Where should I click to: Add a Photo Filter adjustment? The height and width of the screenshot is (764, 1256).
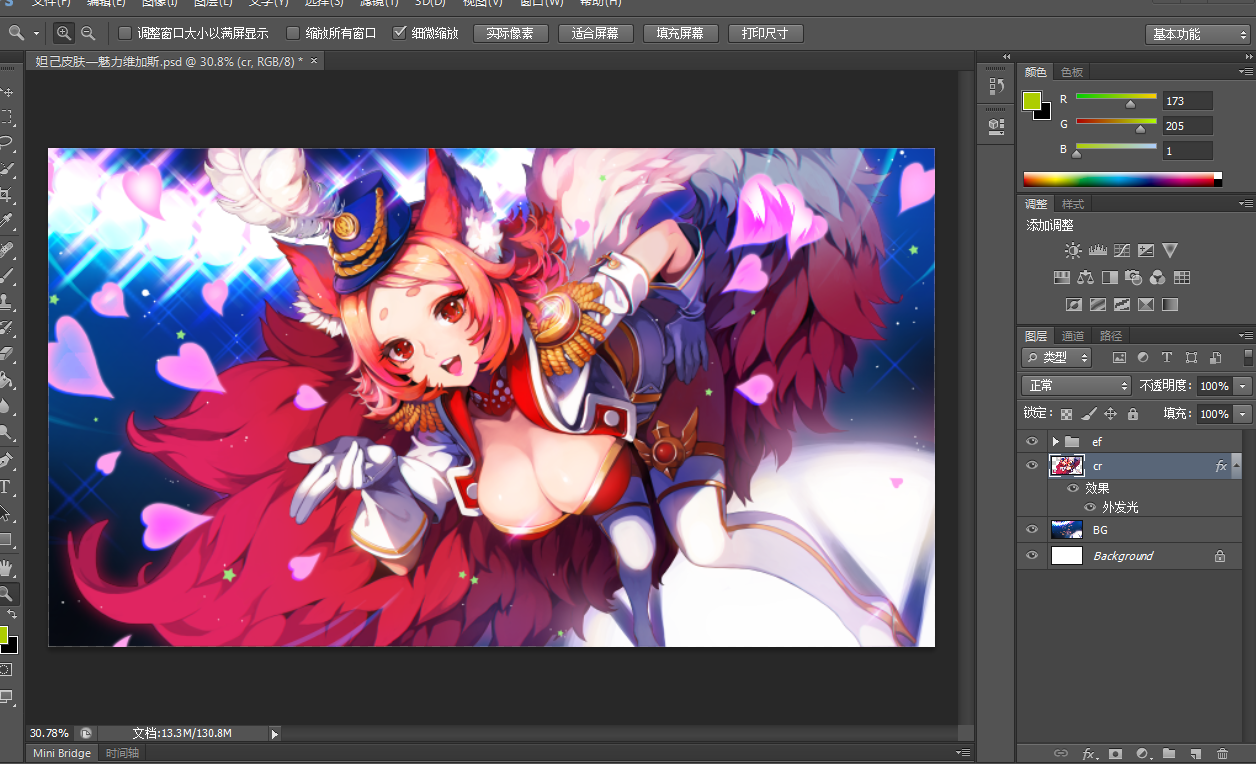point(1133,277)
